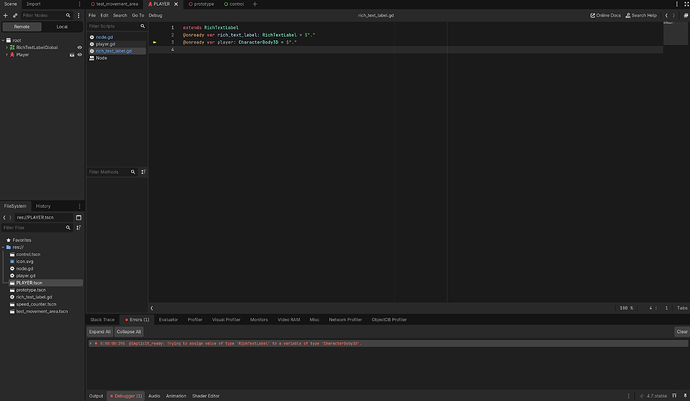Viewport: 690px width, 401px height.
Task: Add new scene tab with plus
Action: 254,4
